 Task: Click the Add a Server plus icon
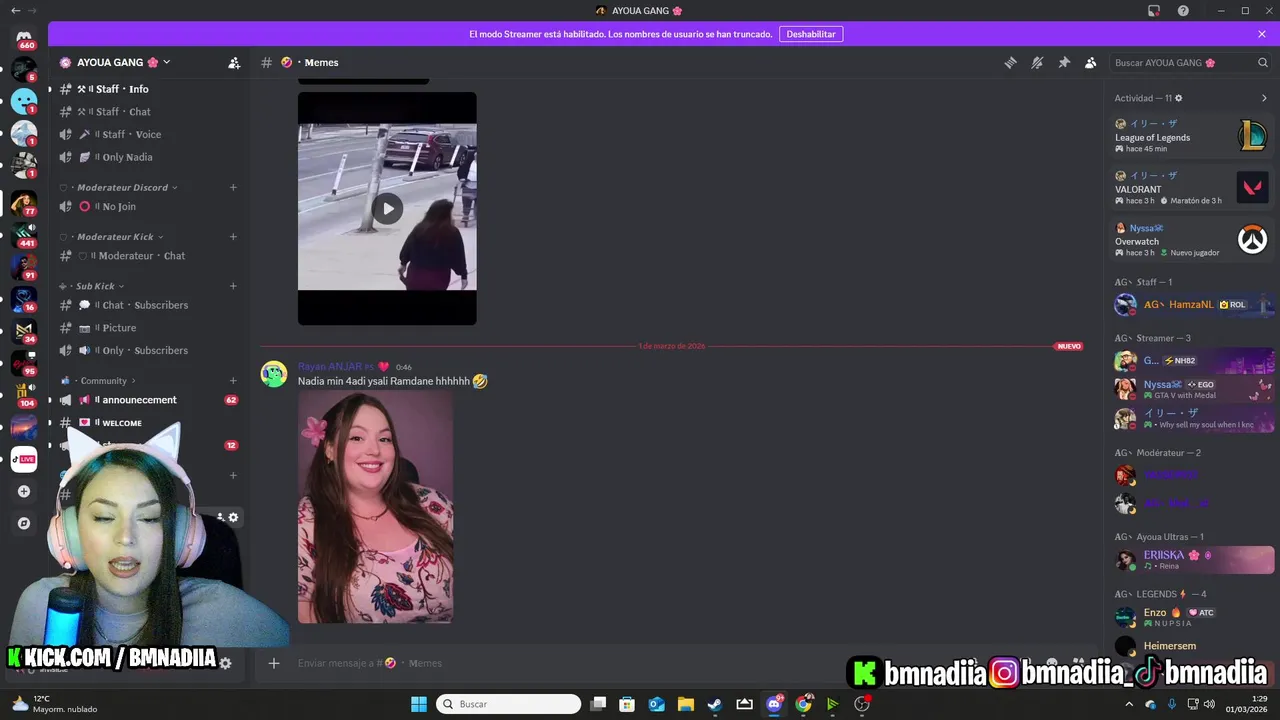24,491
